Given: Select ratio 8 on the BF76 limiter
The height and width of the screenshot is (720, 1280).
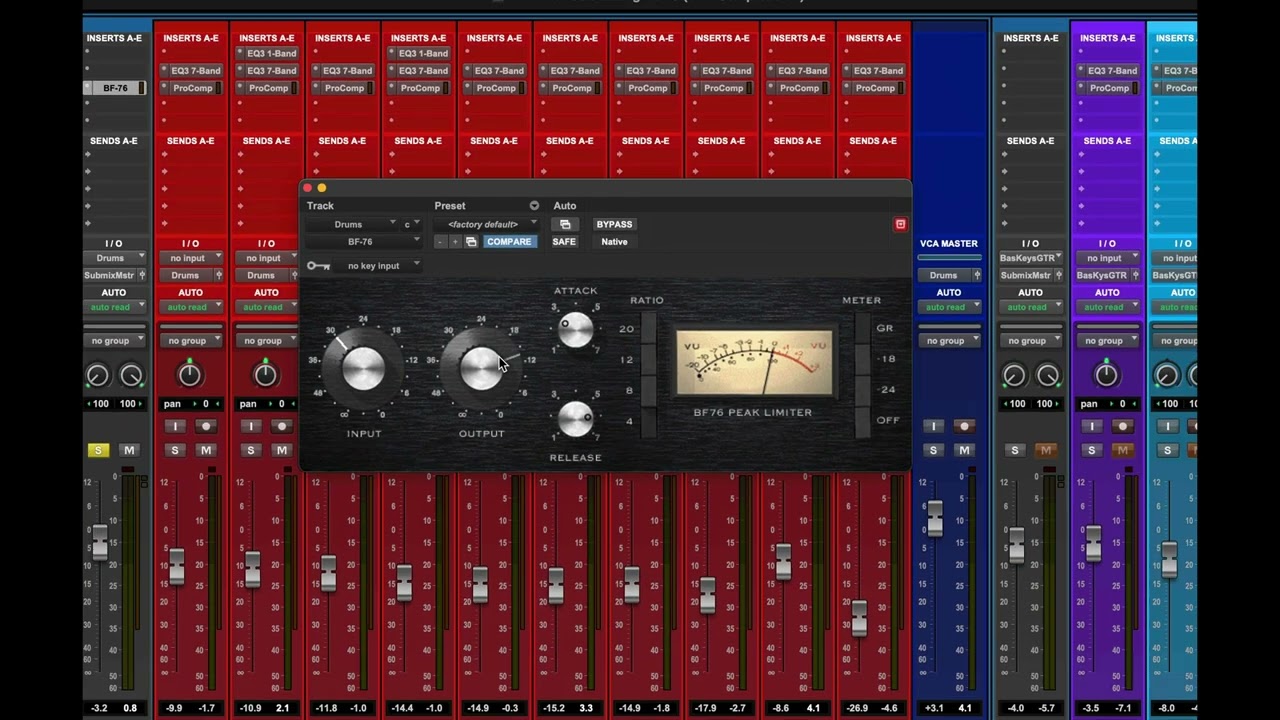Looking at the screenshot, I should [x=648, y=390].
